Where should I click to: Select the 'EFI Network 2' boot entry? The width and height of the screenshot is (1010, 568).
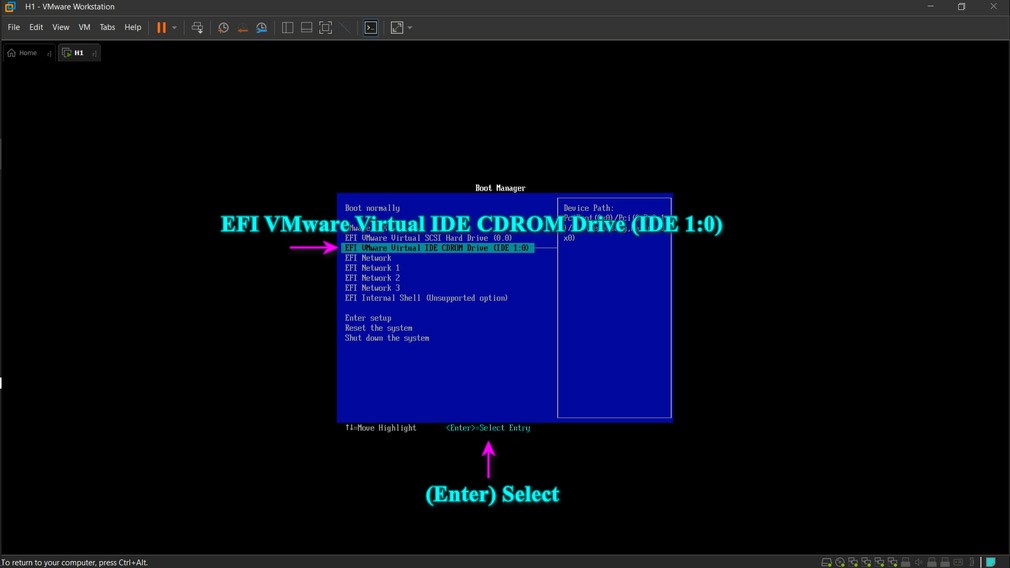pos(372,278)
